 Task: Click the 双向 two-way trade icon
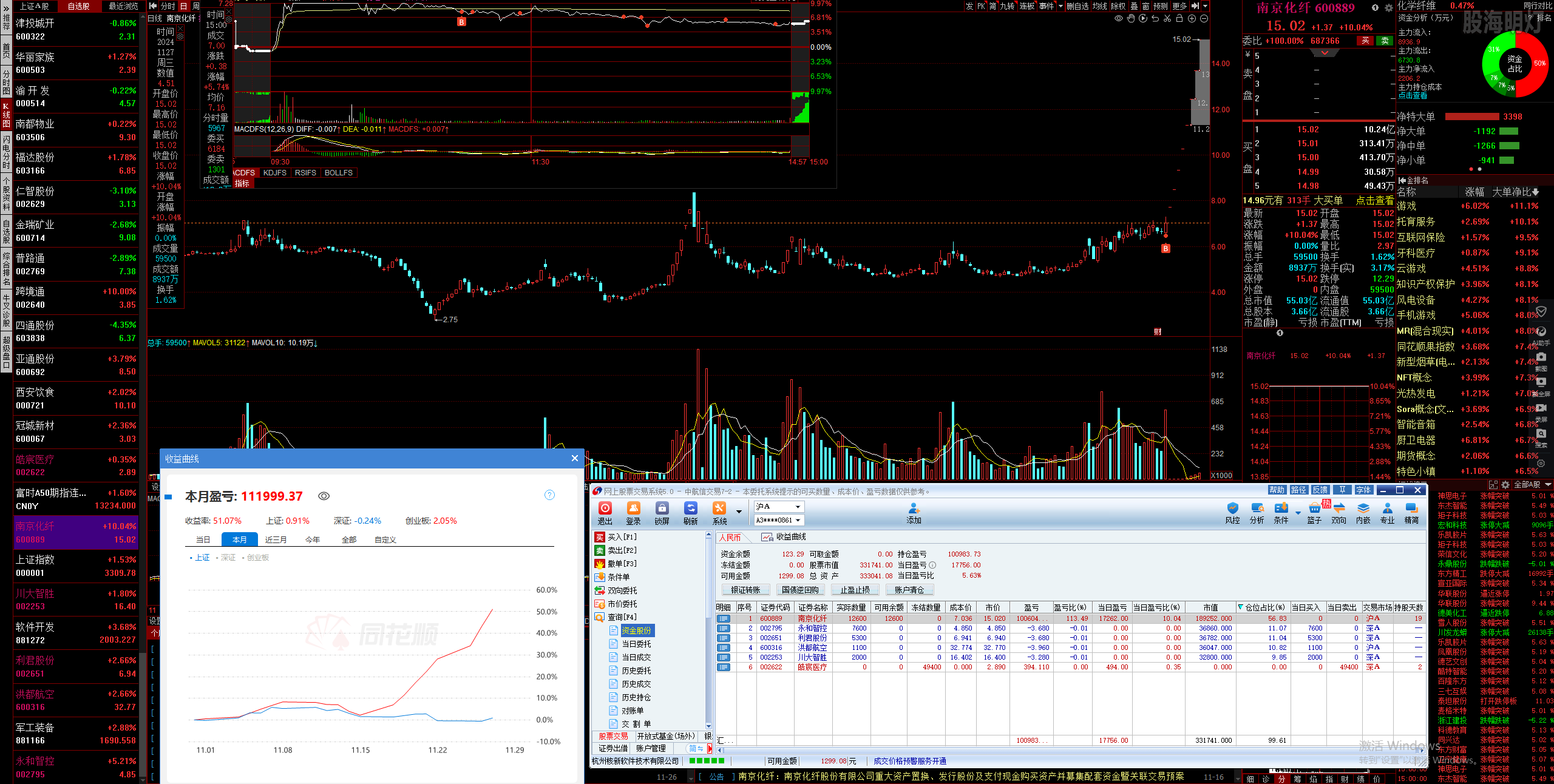coord(1339,513)
